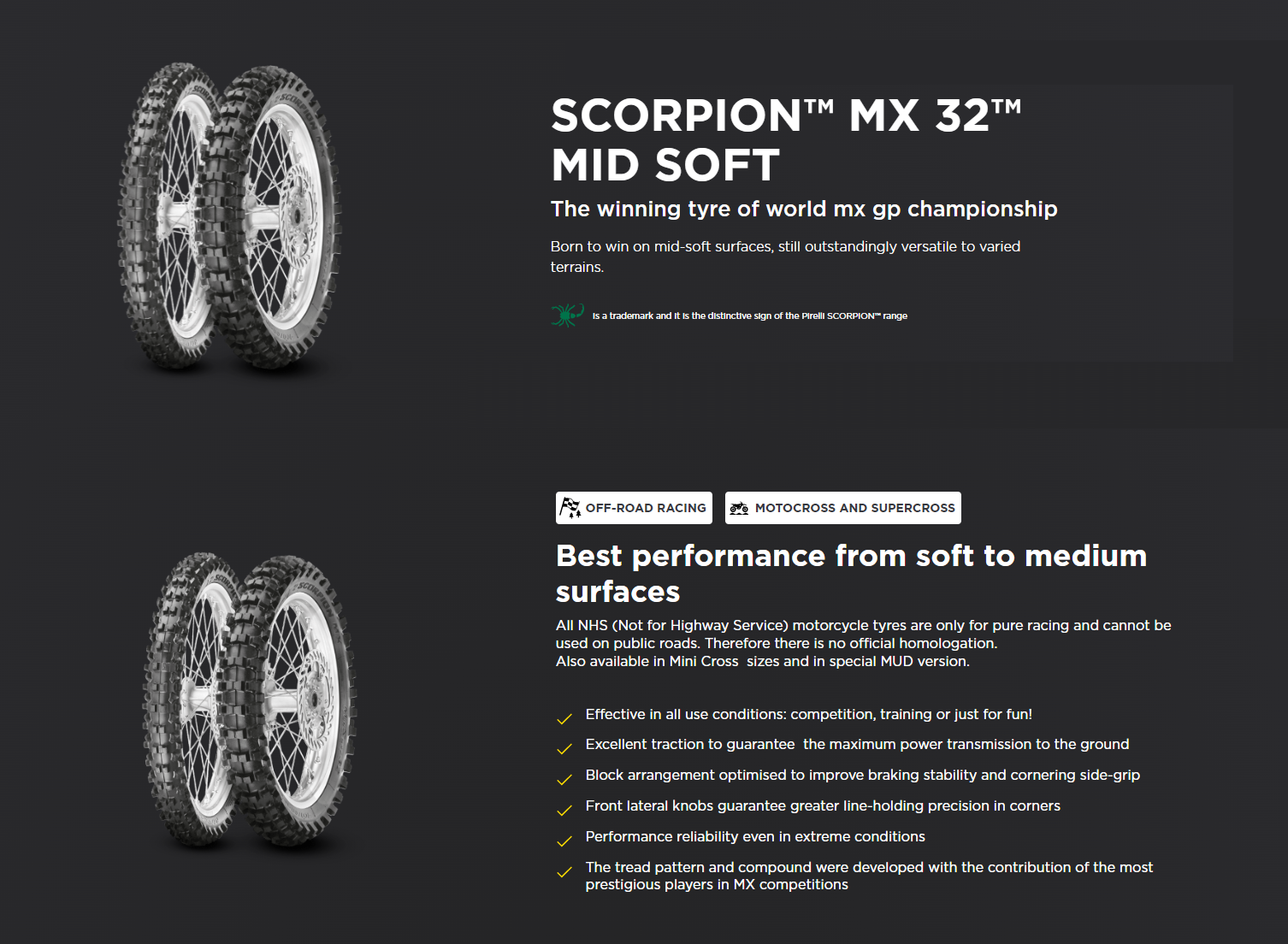Click checkmark beside 'Front lateral knobs guarantee'
Screen dimensions: 1288x944
[x=564, y=811]
